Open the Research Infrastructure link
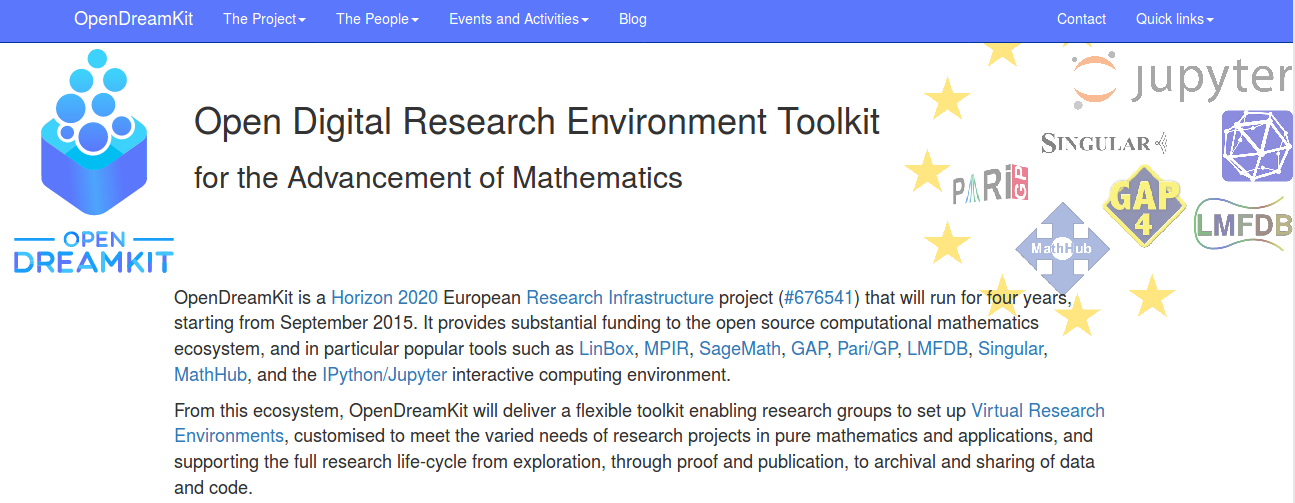1295x503 pixels. pyautogui.click(x=620, y=298)
